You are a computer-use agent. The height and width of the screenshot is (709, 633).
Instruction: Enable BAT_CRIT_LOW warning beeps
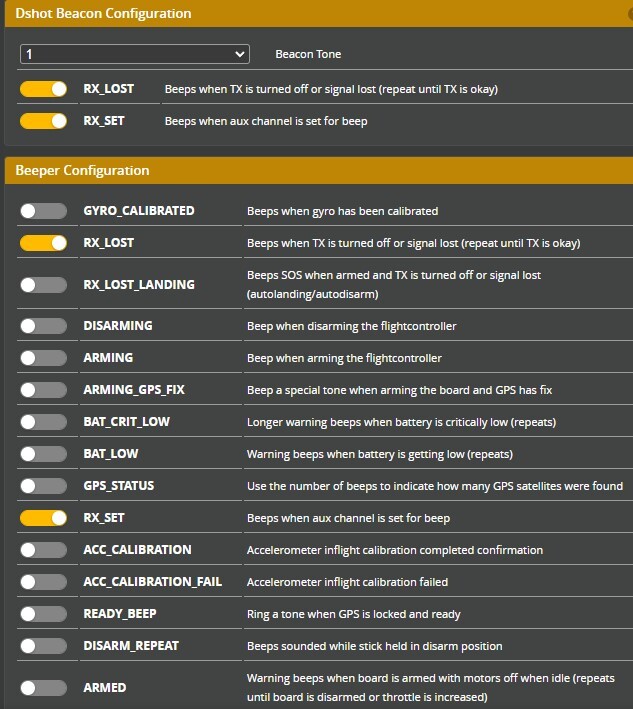click(43, 422)
